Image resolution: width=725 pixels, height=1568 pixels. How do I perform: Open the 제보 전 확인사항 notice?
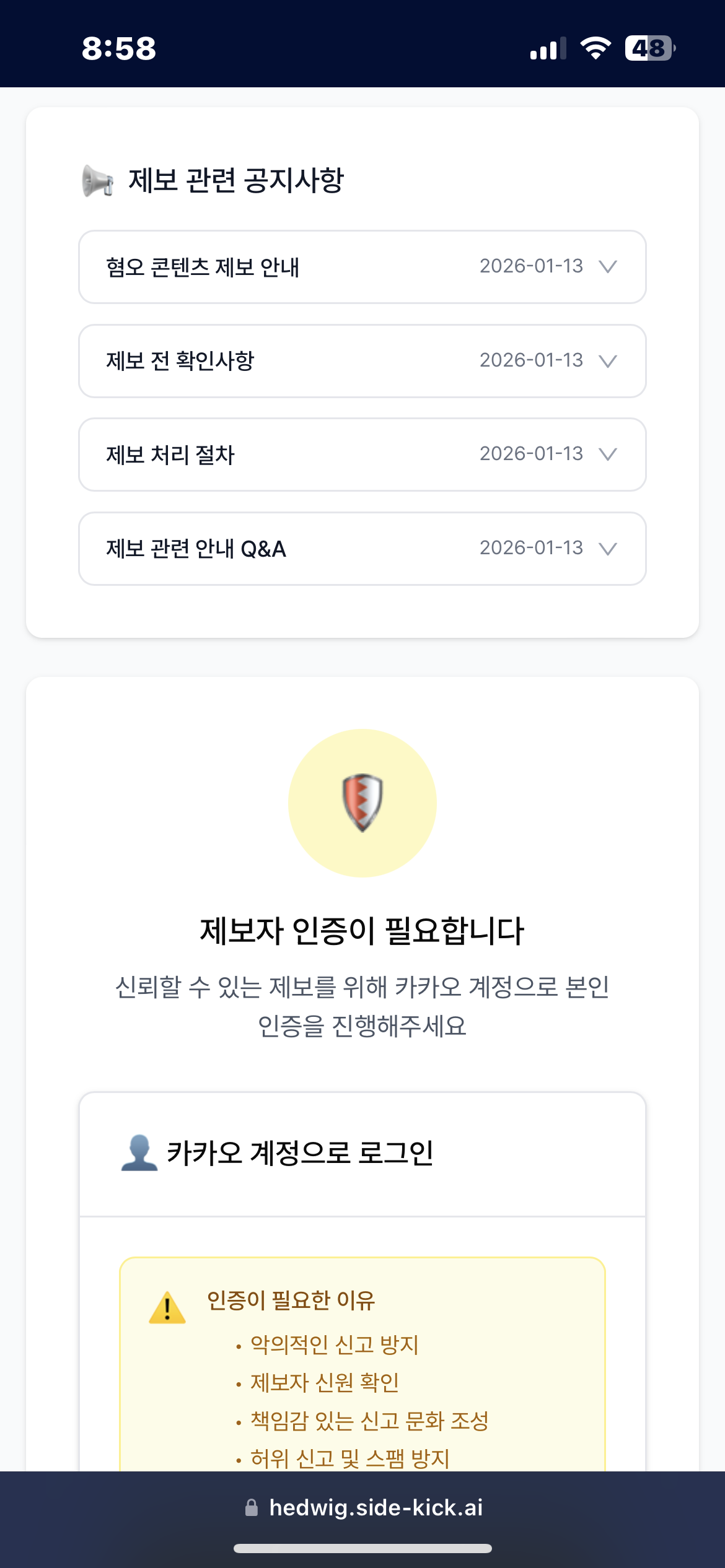tap(180, 361)
